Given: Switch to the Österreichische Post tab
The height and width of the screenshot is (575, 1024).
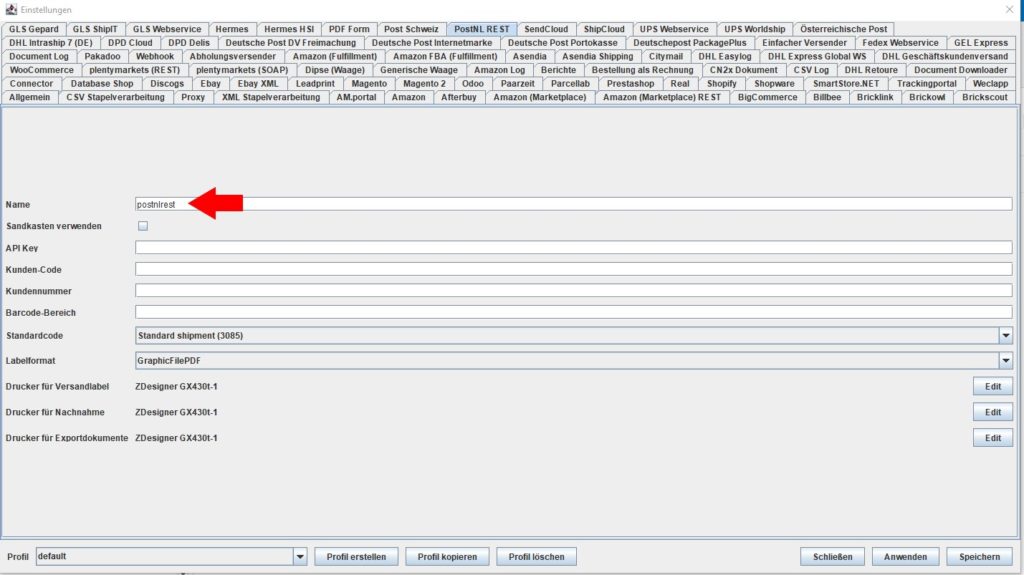Looking at the screenshot, I should [x=843, y=29].
